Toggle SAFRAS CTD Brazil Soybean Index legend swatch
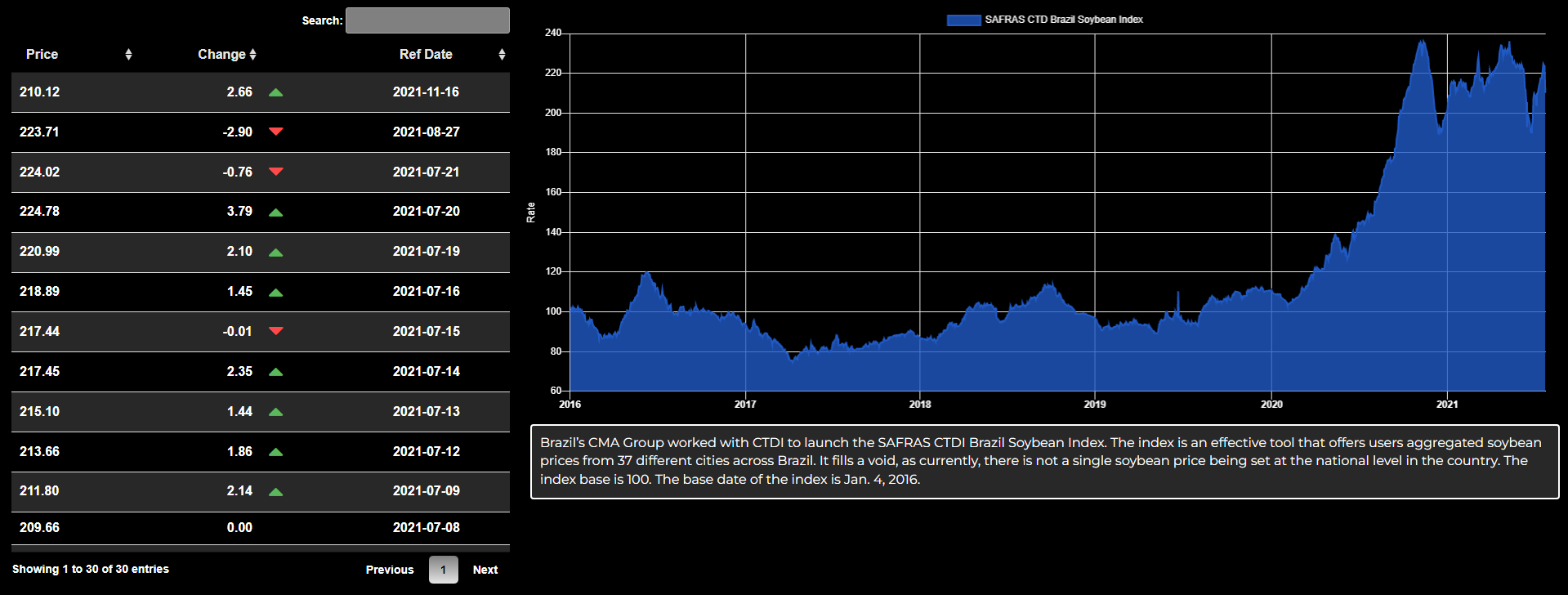The image size is (1568, 595). coord(963,20)
